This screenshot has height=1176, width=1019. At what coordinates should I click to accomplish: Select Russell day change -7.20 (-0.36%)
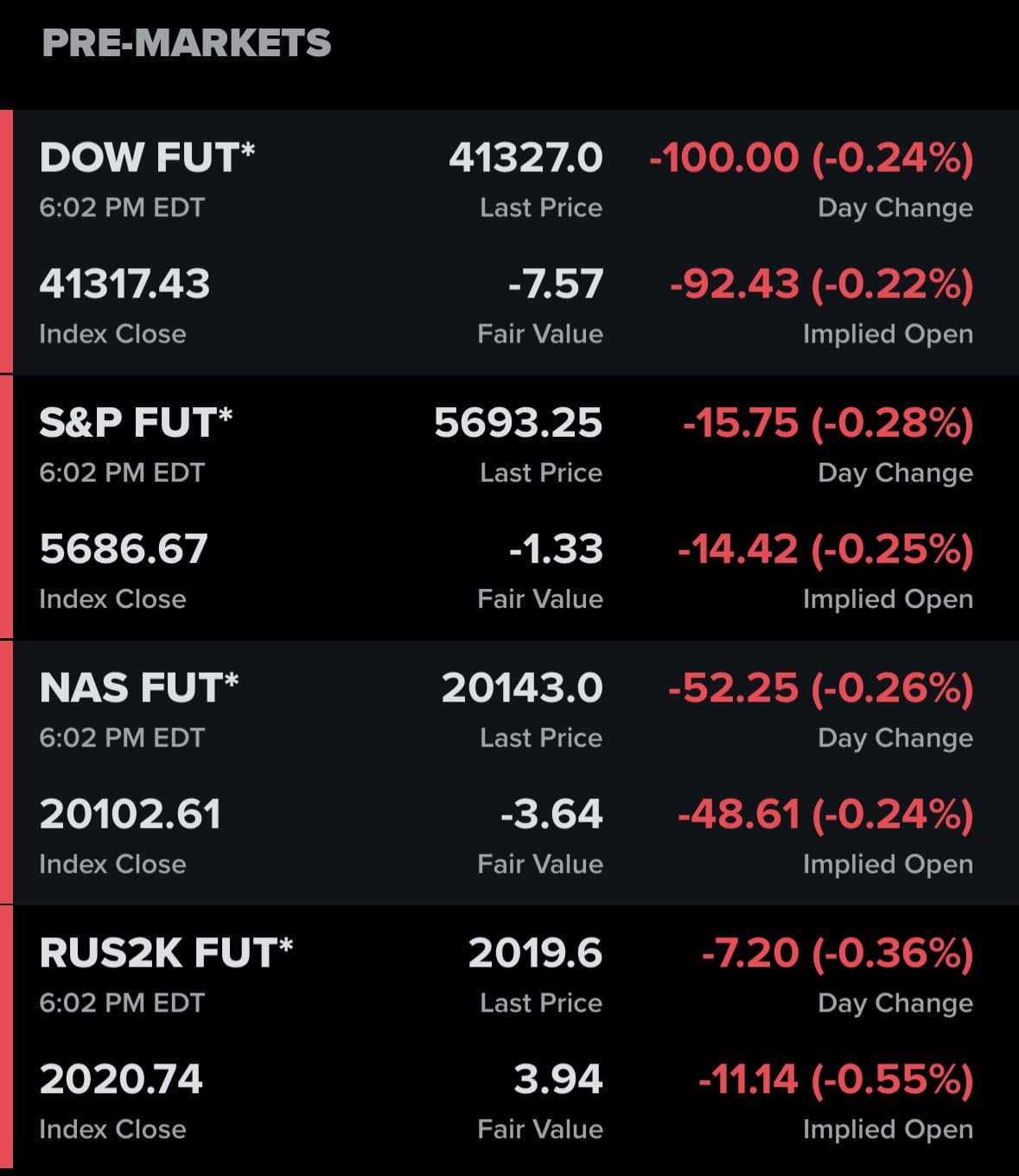[837, 953]
